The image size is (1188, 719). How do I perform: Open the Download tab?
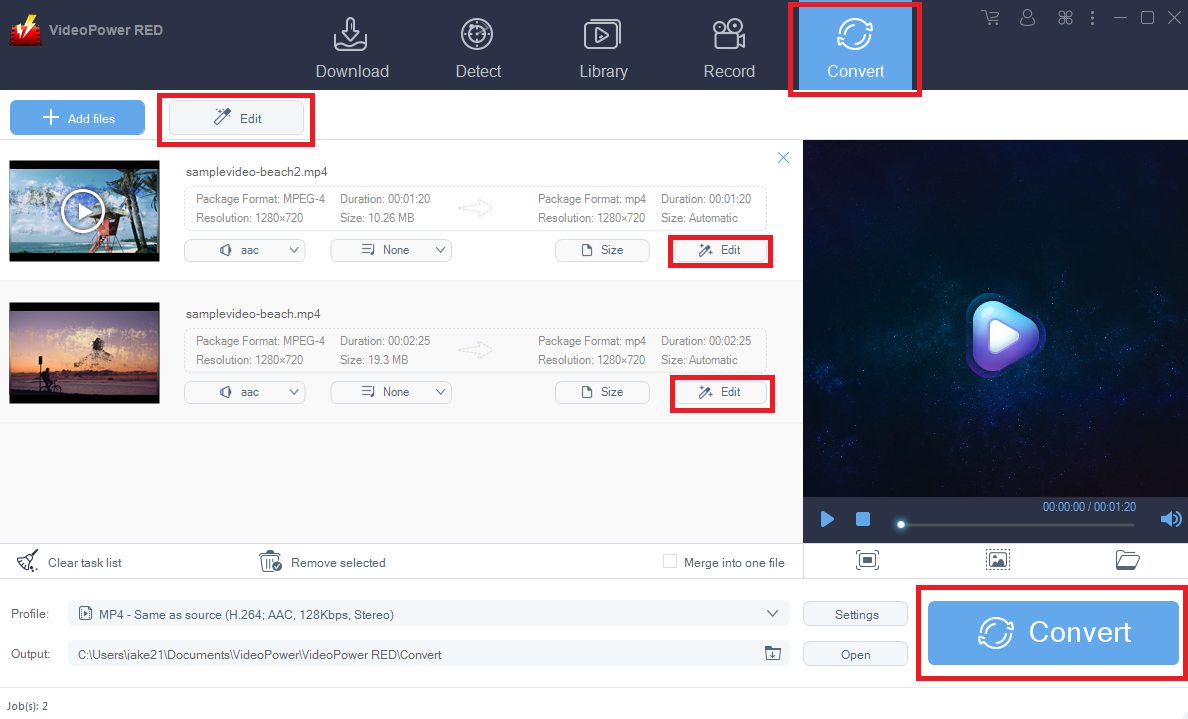(x=352, y=48)
